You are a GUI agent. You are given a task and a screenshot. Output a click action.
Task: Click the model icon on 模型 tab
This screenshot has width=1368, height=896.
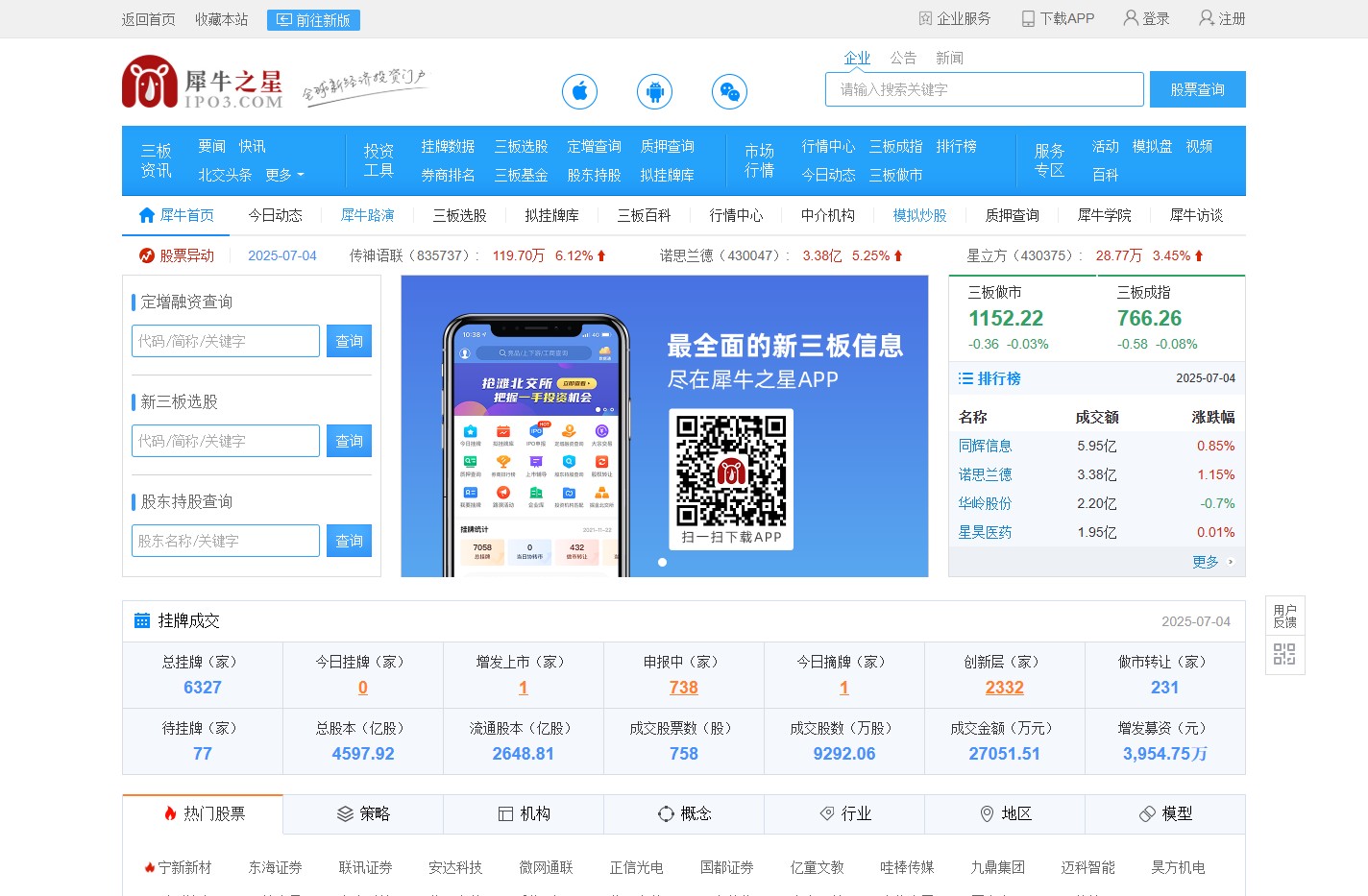(x=1147, y=813)
